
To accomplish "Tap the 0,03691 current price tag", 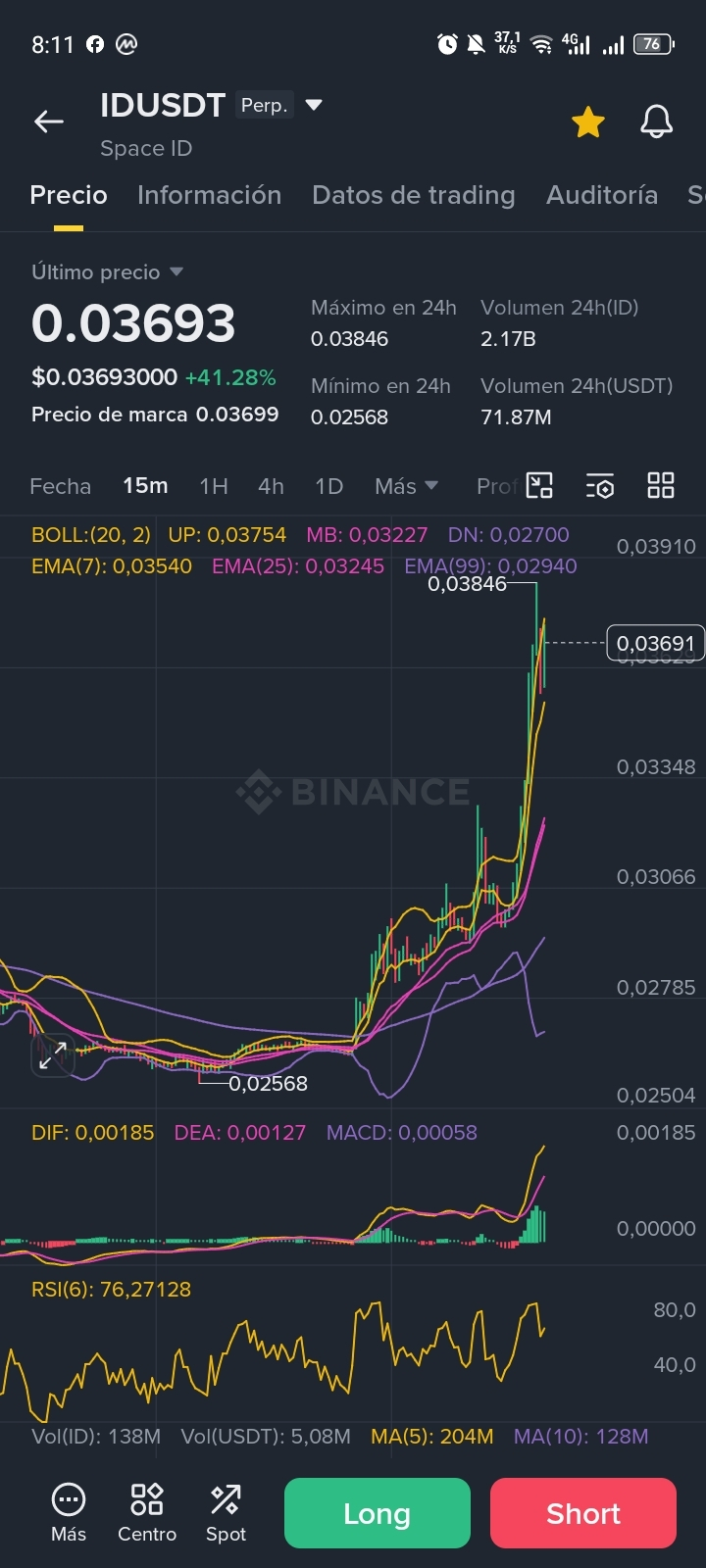I will coord(655,643).
